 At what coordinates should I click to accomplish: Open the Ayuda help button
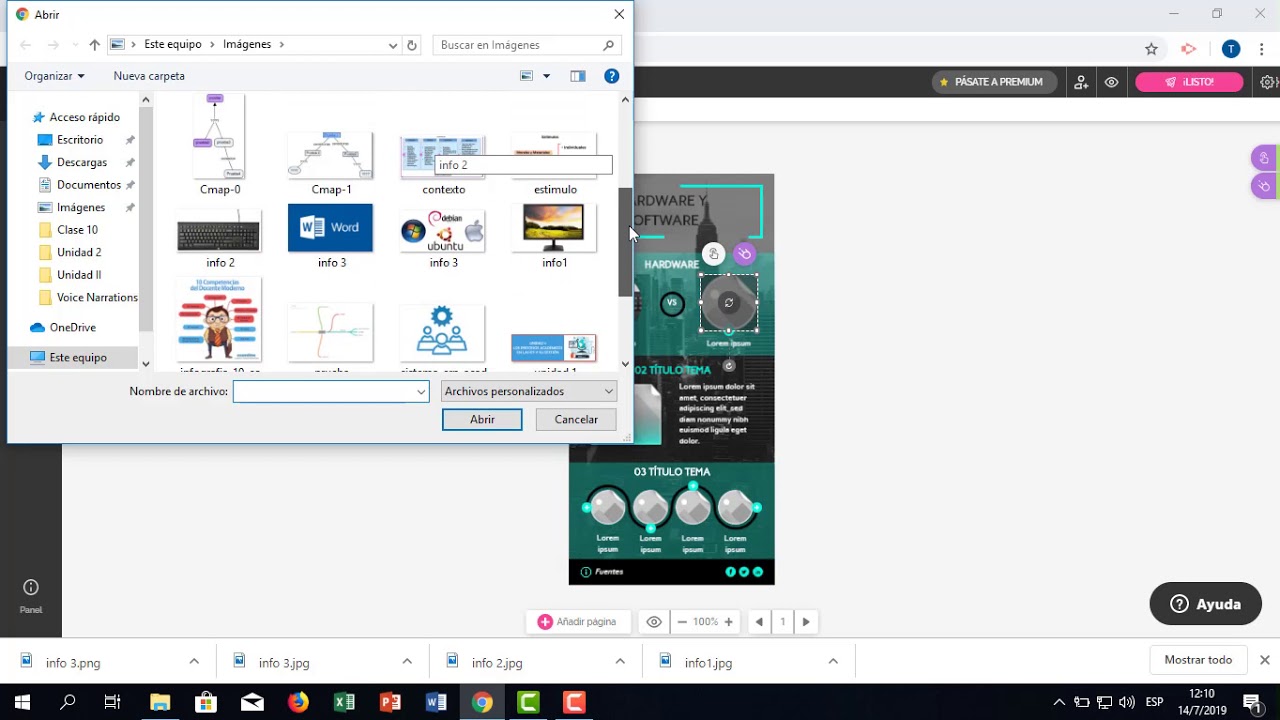coord(1206,604)
